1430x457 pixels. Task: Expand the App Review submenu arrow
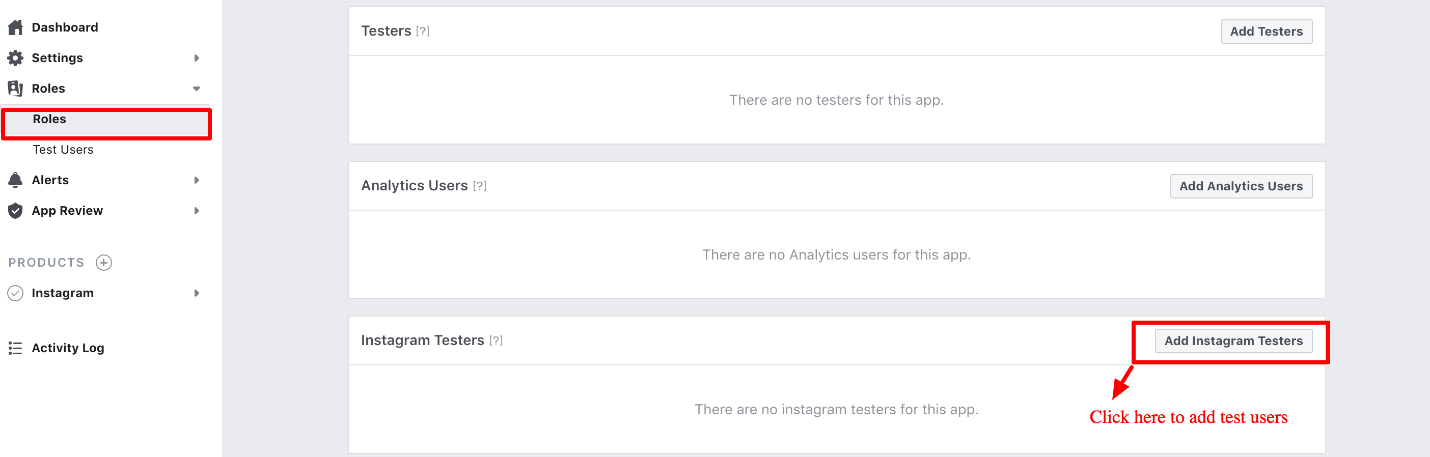click(197, 211)
